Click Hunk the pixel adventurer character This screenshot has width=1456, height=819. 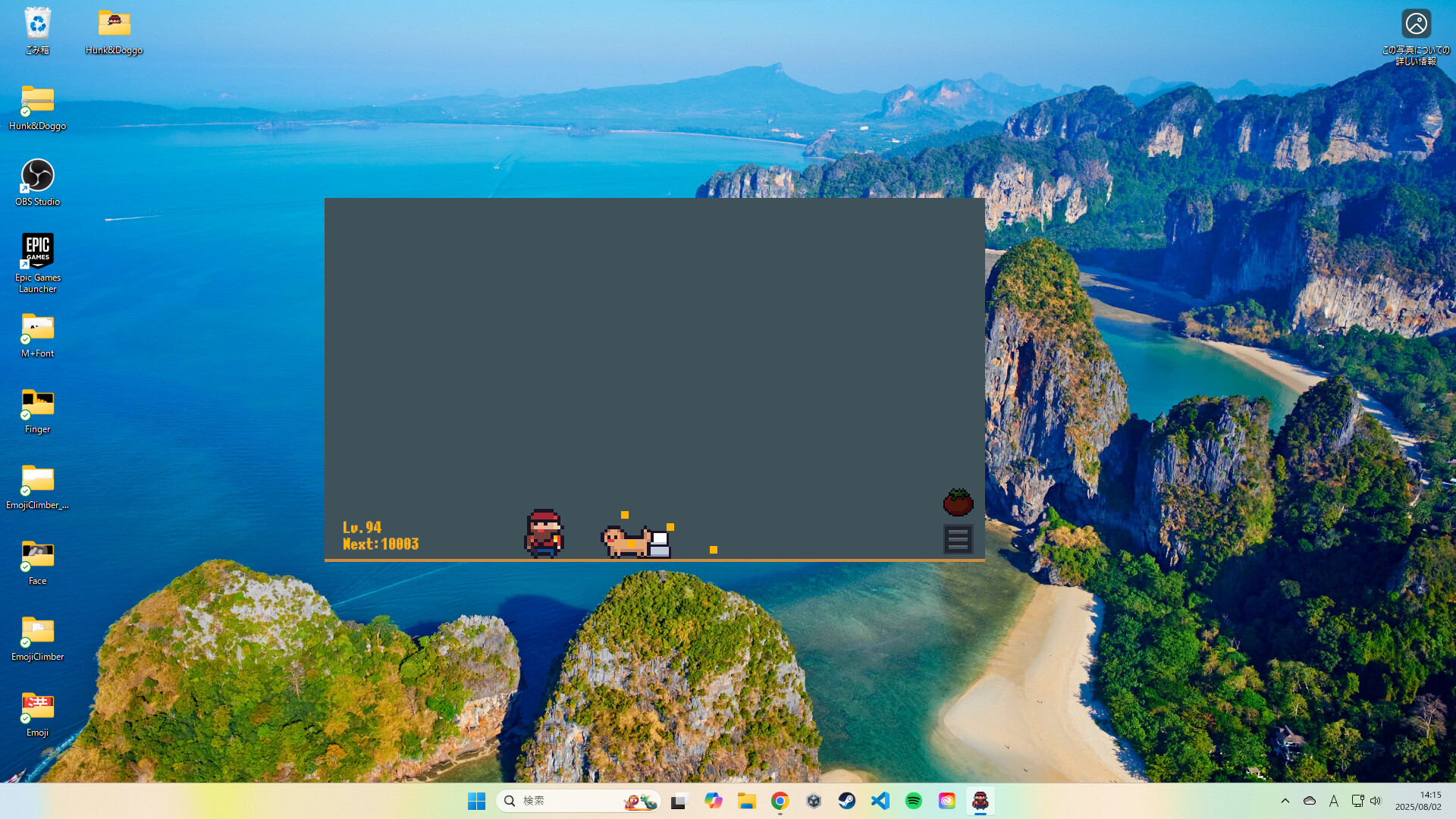coord(542,533)
